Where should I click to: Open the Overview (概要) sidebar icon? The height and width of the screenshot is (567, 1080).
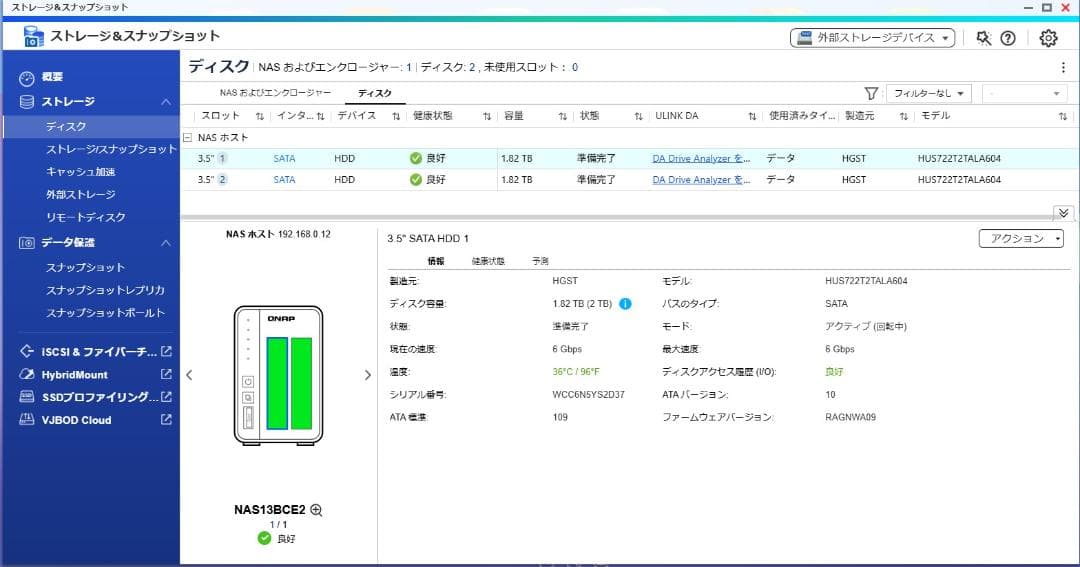coord(26,78)
